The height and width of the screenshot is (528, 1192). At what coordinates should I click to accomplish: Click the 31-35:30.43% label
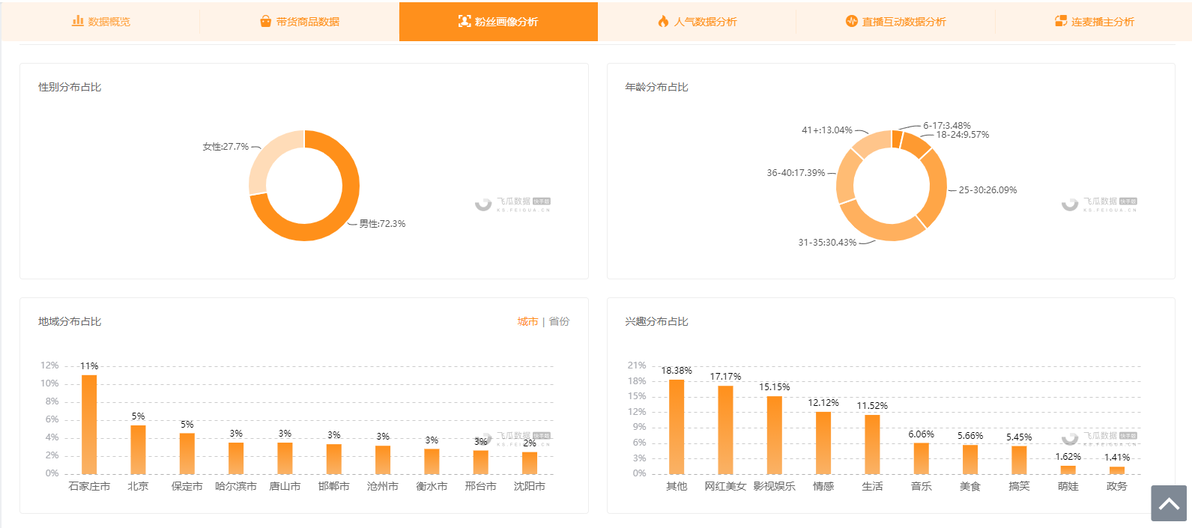[x=827, y=242]
